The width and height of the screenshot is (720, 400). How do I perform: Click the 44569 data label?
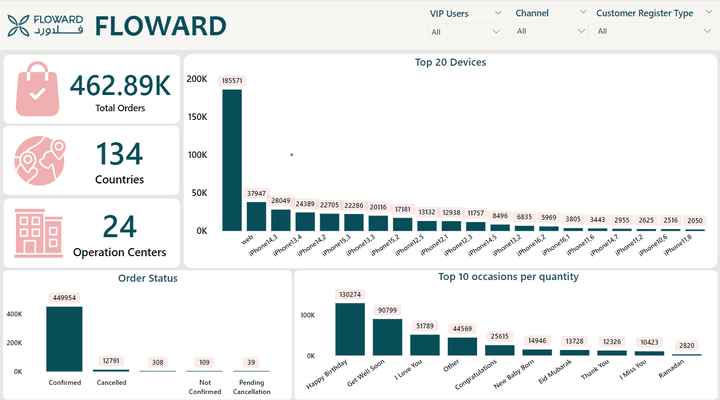click(x=462, y=329)
